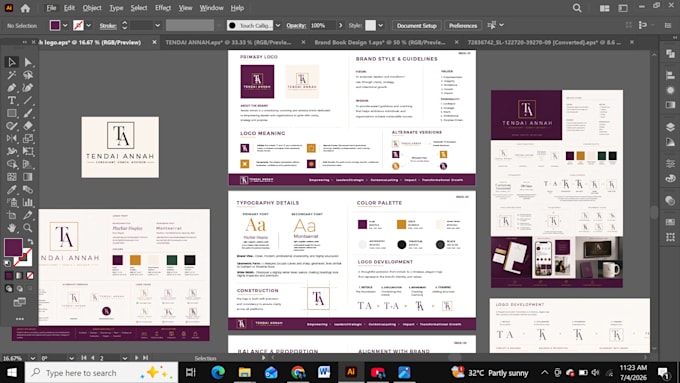Pick the Shaper tool
Viewport: 680px width, 383px height.
click(12, 126)
